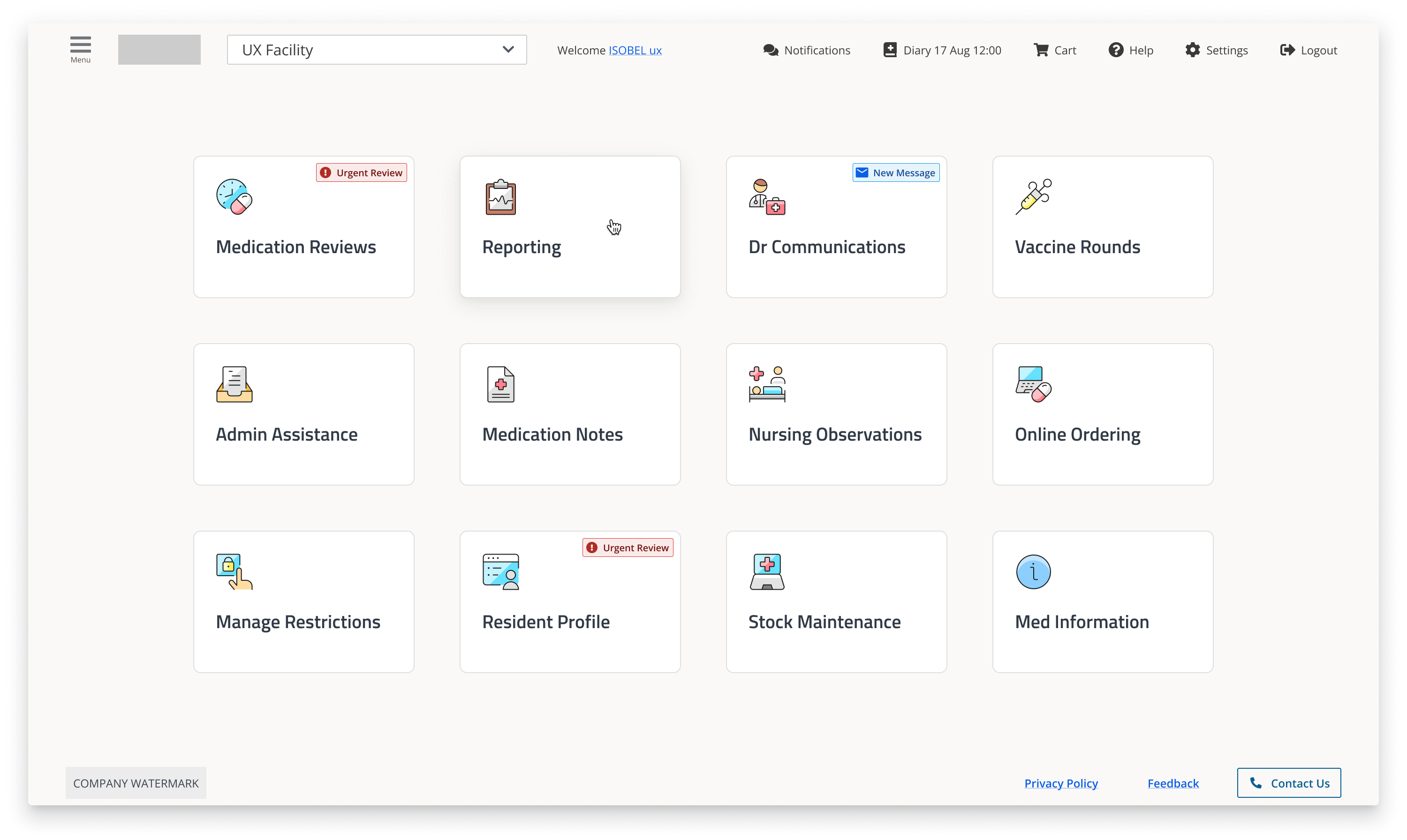
Task: Click the Resident Profile card icon
Action: coord(500,572)
